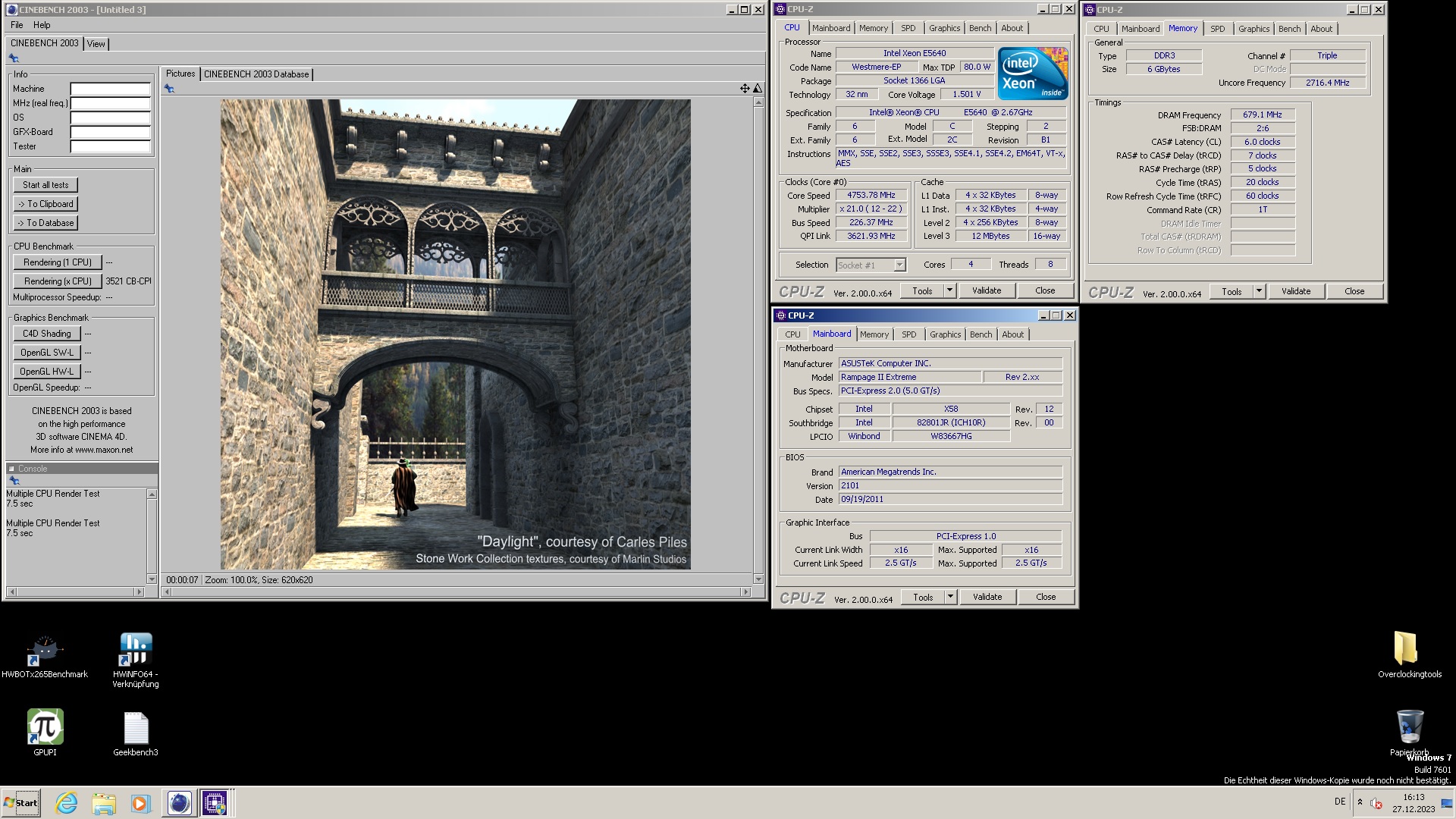Click the pin icon in Pictures panel
The width and height of the screenshot is (1456, 819).
click(x=169, y=89)
